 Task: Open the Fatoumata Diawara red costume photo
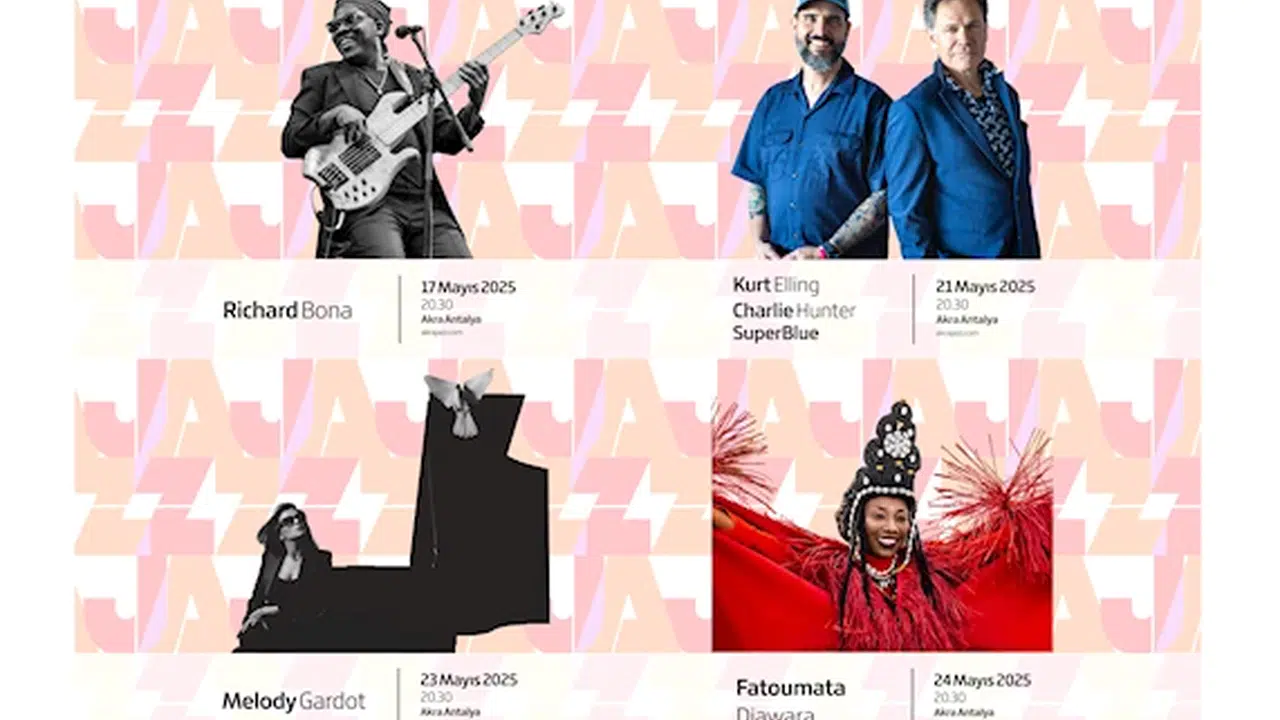click(882, 525)
